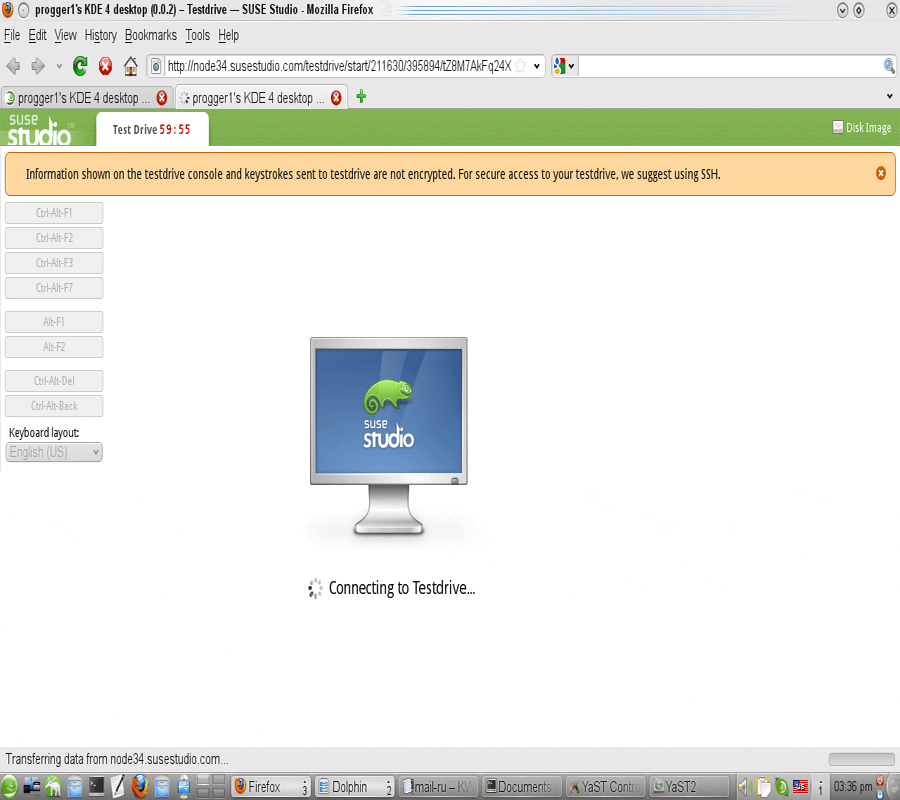Click the Alt-F2 button
This screenshot has height=800, width=900.
(54, 347)
